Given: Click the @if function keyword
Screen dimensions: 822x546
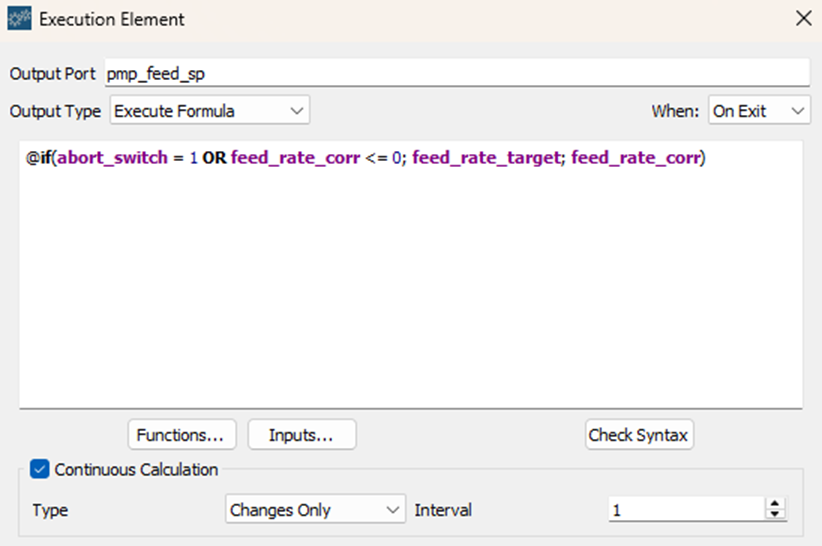Looking at the screenshot, I should 38,159.
